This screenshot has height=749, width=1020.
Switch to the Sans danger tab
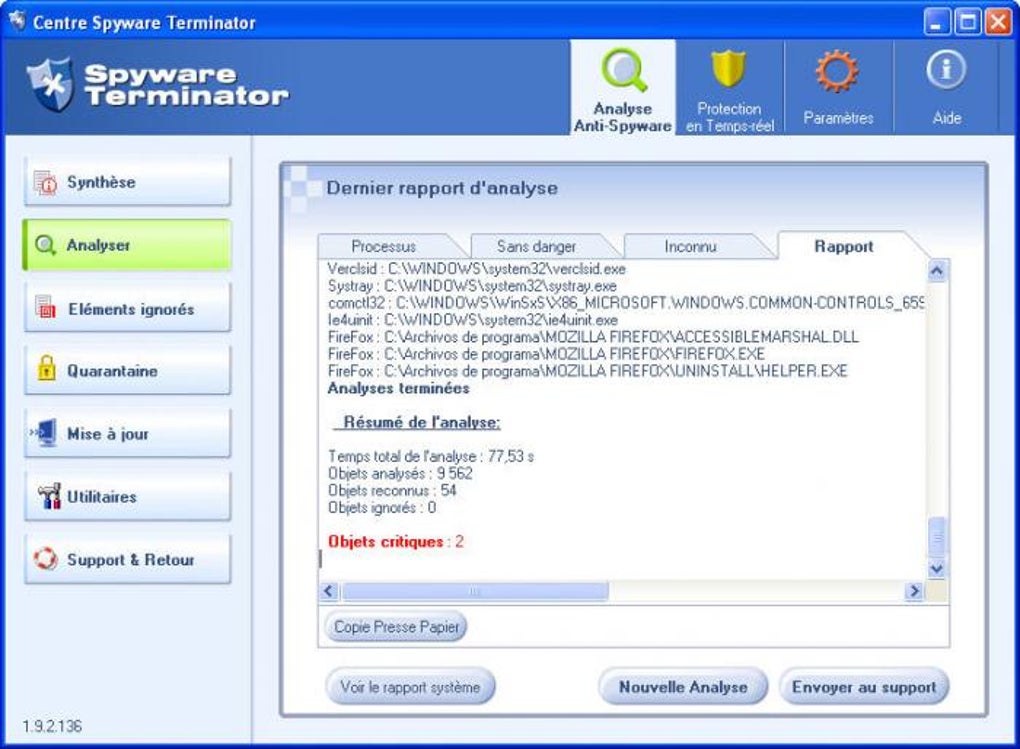click(x=537, y=247)
